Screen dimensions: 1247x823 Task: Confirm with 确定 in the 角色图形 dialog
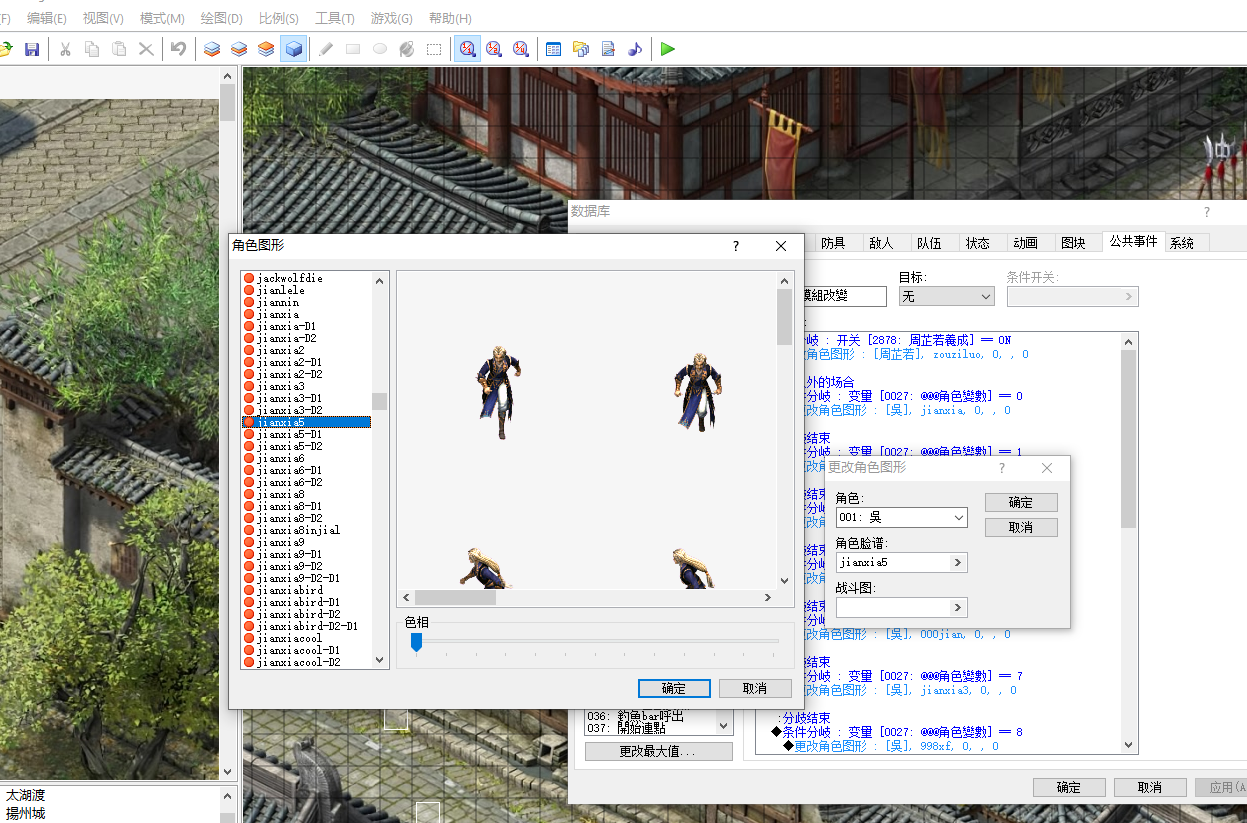coord(674,689)
